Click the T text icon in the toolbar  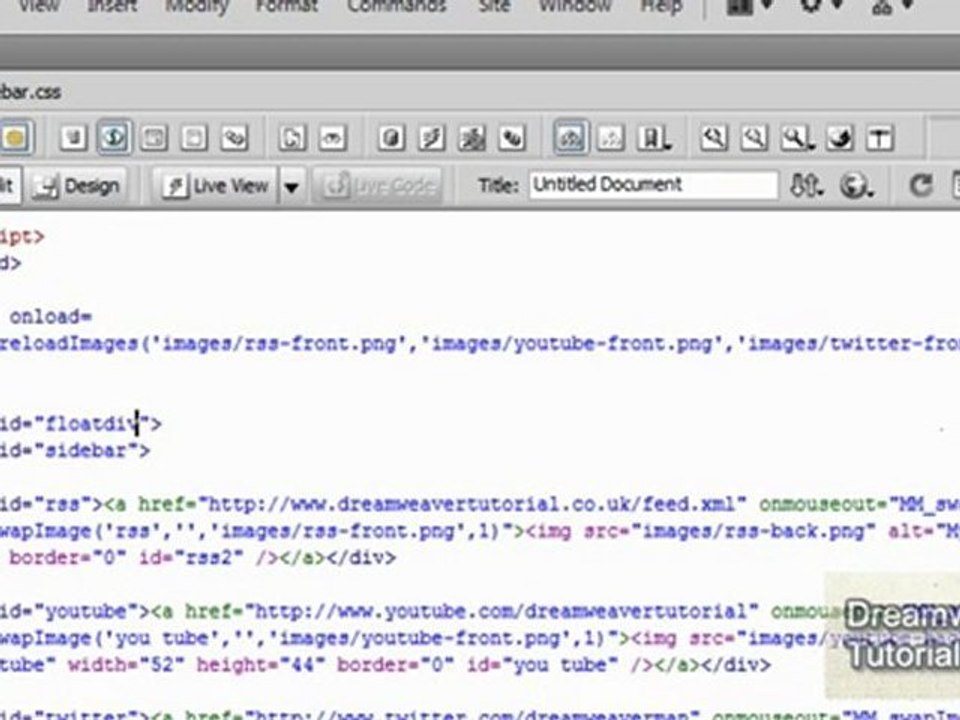coord(880,138)
